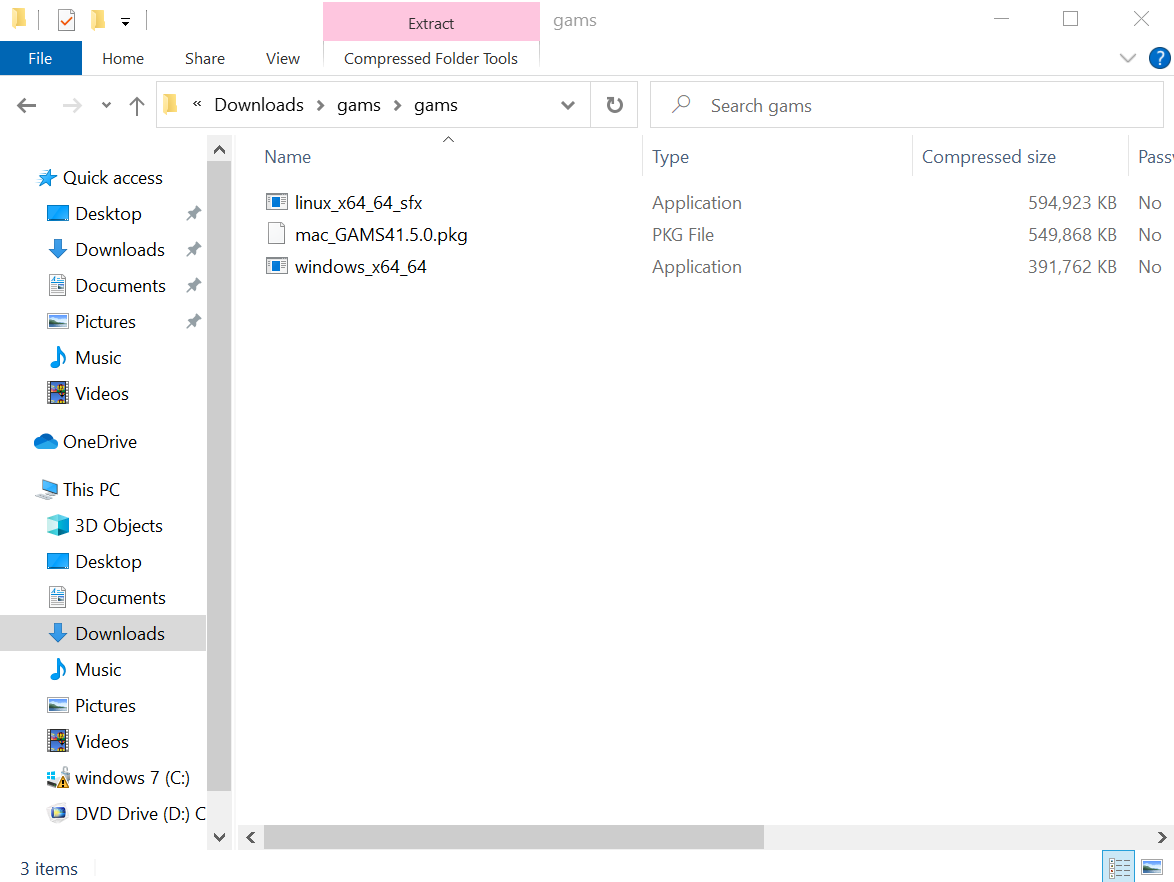Select the Extract contextual tab

431,22
